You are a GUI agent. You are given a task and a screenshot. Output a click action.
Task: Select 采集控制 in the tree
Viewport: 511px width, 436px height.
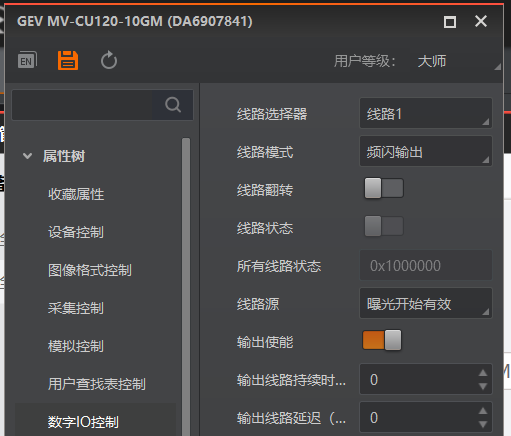click(x=76, y=308)
